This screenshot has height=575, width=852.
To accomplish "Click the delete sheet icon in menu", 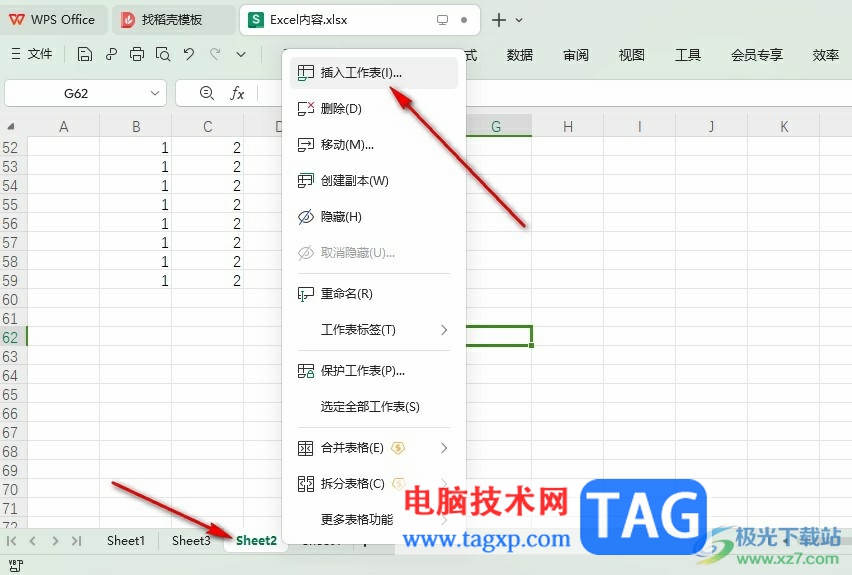I will [306, 109].
